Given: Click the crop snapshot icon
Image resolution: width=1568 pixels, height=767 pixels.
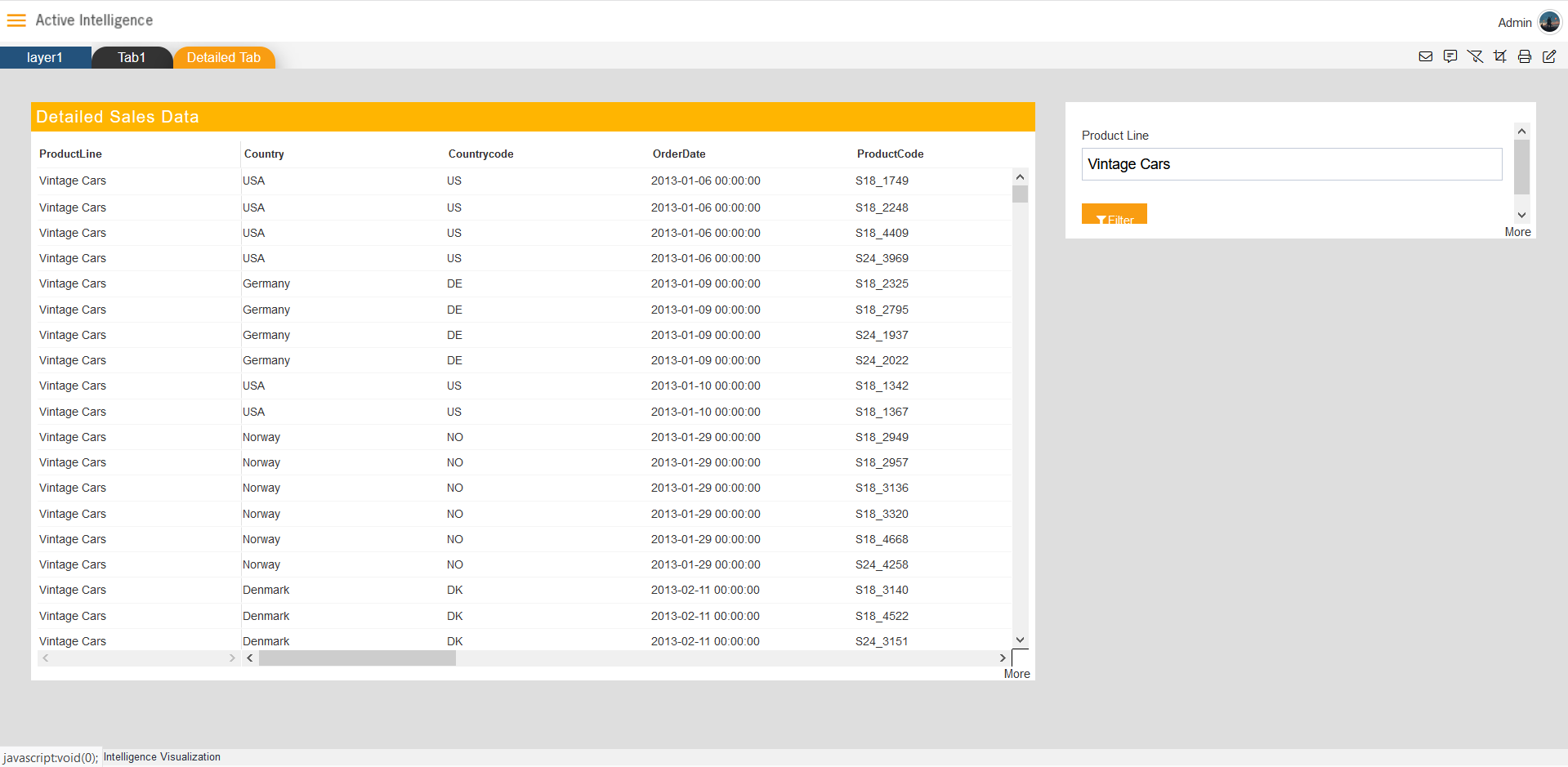Looking at the screenshot, I should (1500, 56).
